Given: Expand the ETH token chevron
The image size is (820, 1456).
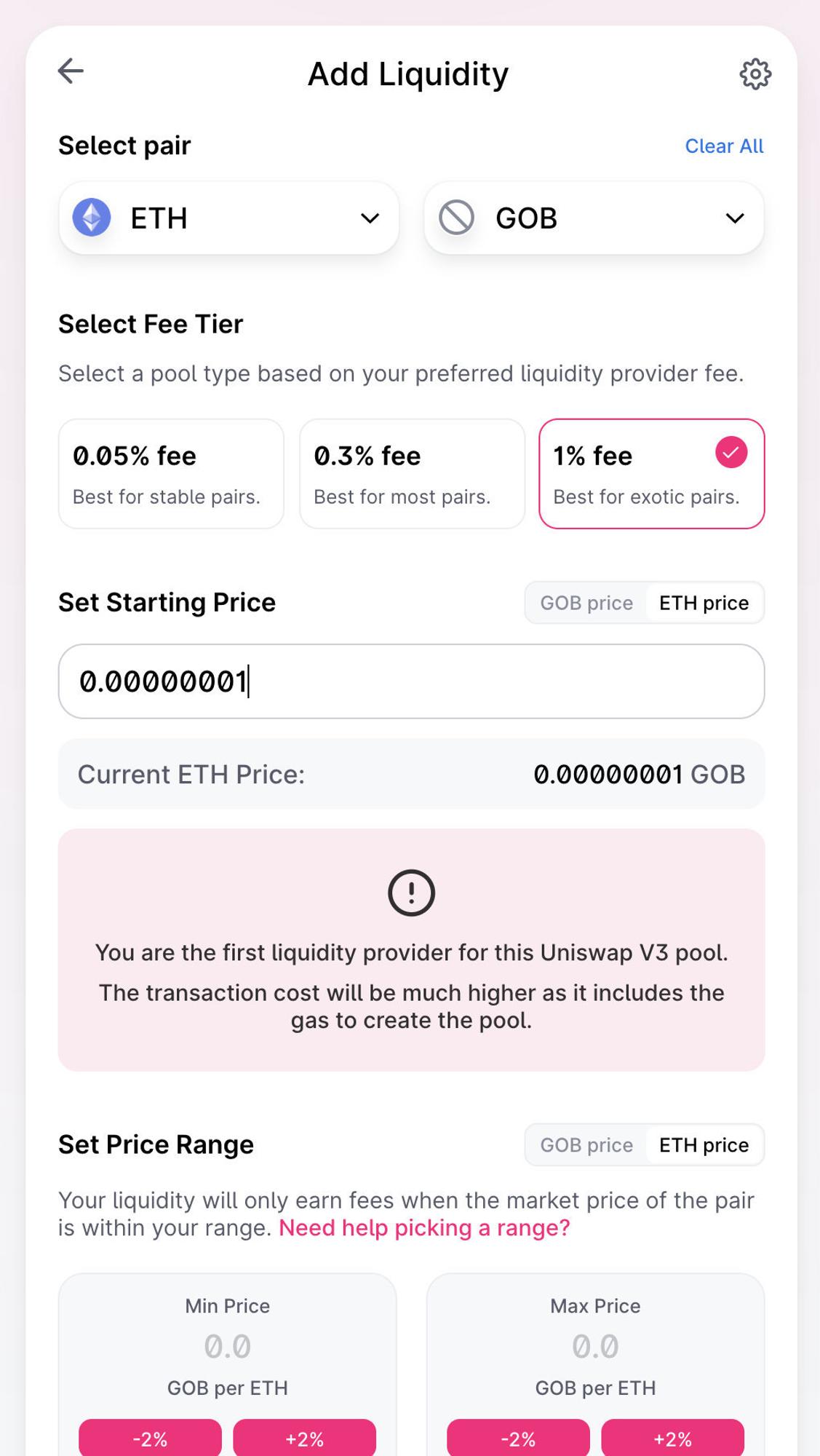Looking at the screenshot, I should click(x=370, y=218).
